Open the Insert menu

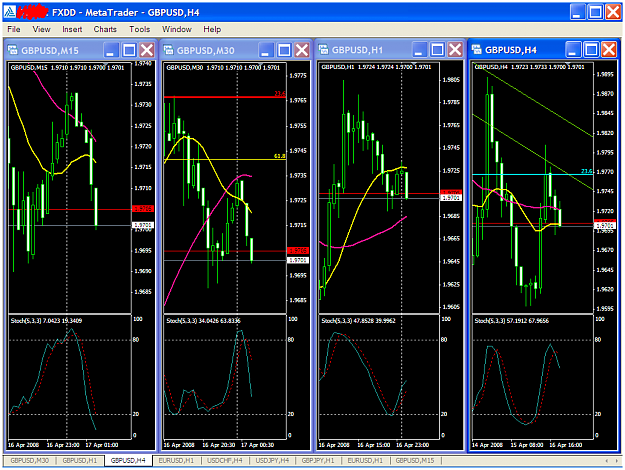pos(72,29)
